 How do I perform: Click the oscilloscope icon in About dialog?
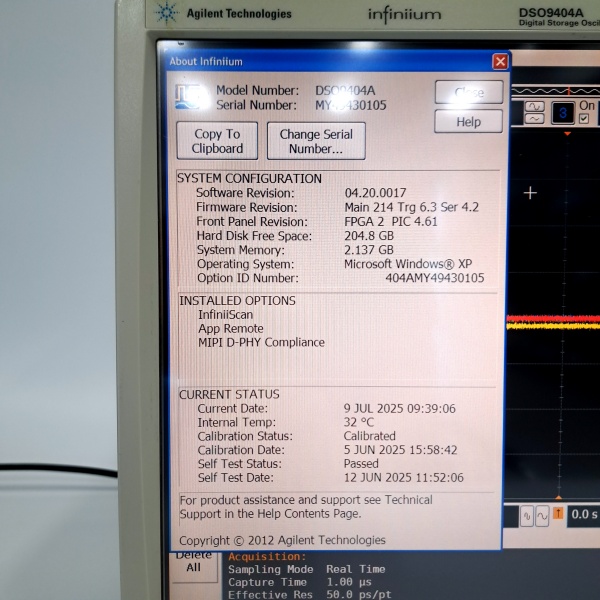(191, 97)
